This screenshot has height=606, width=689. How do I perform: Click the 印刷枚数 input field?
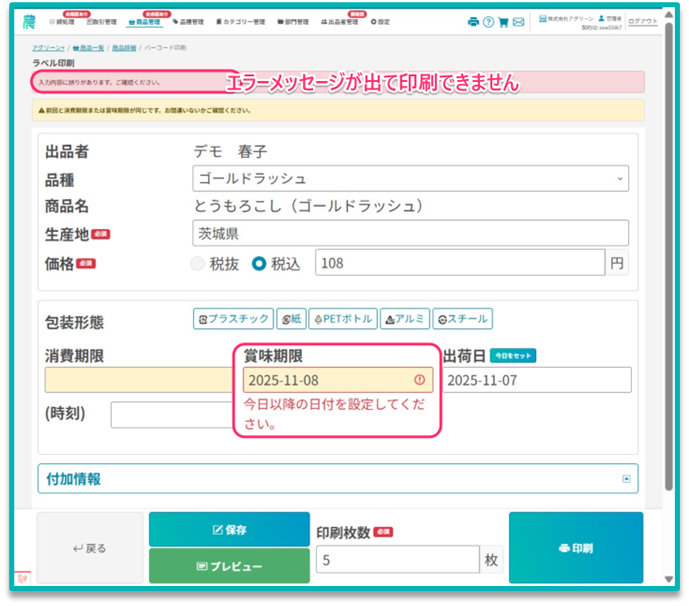click(x=397, y=560)
